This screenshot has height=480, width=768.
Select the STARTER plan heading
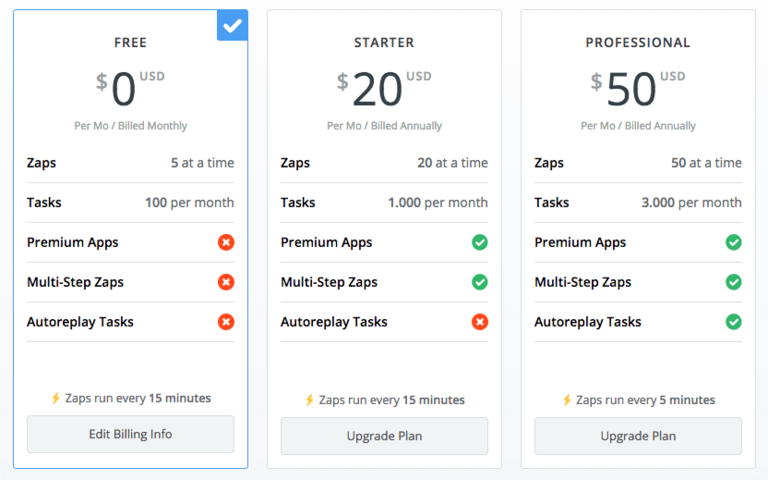click(x=384, y=43)
